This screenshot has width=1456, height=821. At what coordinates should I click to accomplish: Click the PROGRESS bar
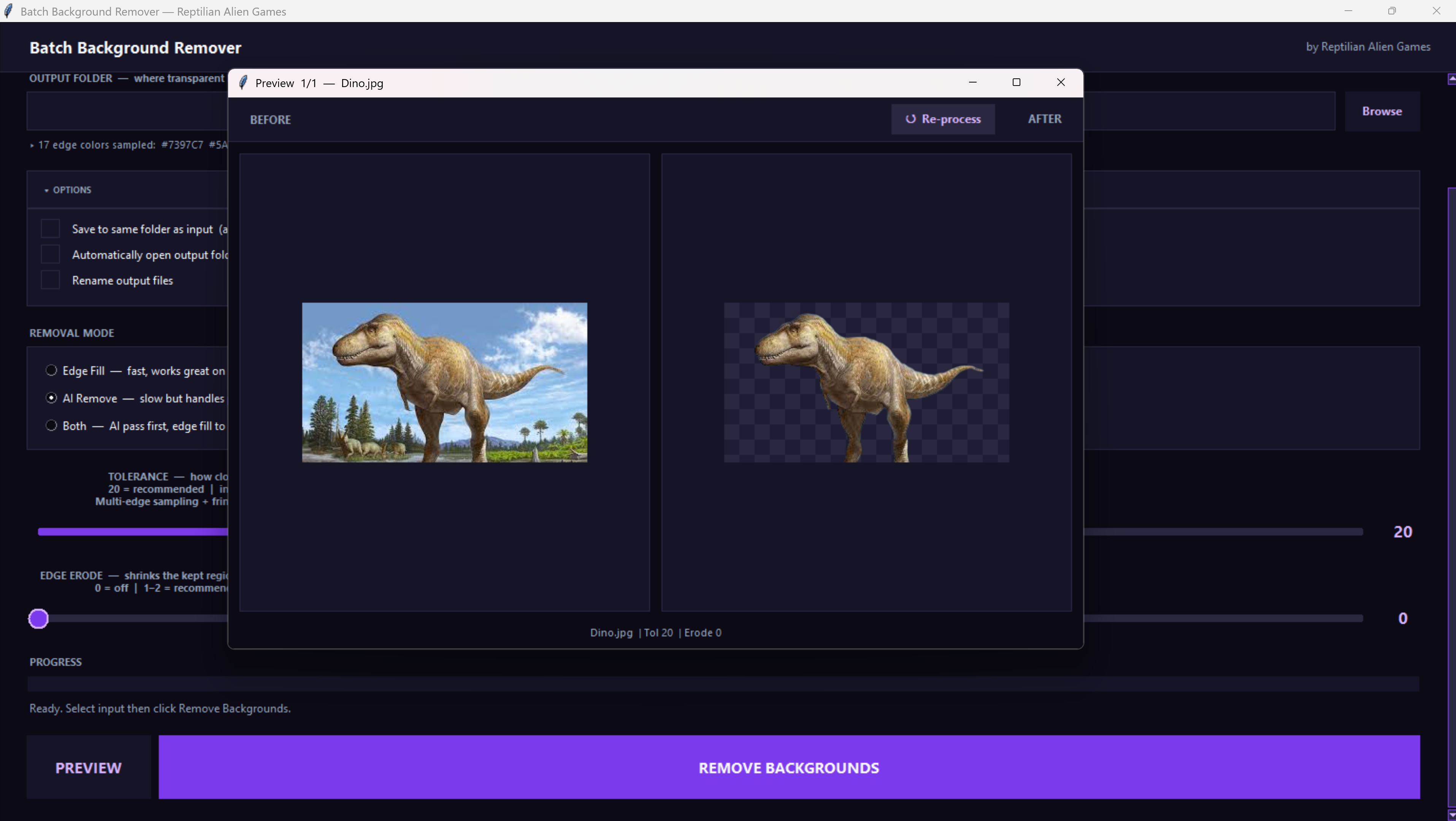tap(723, 684)
